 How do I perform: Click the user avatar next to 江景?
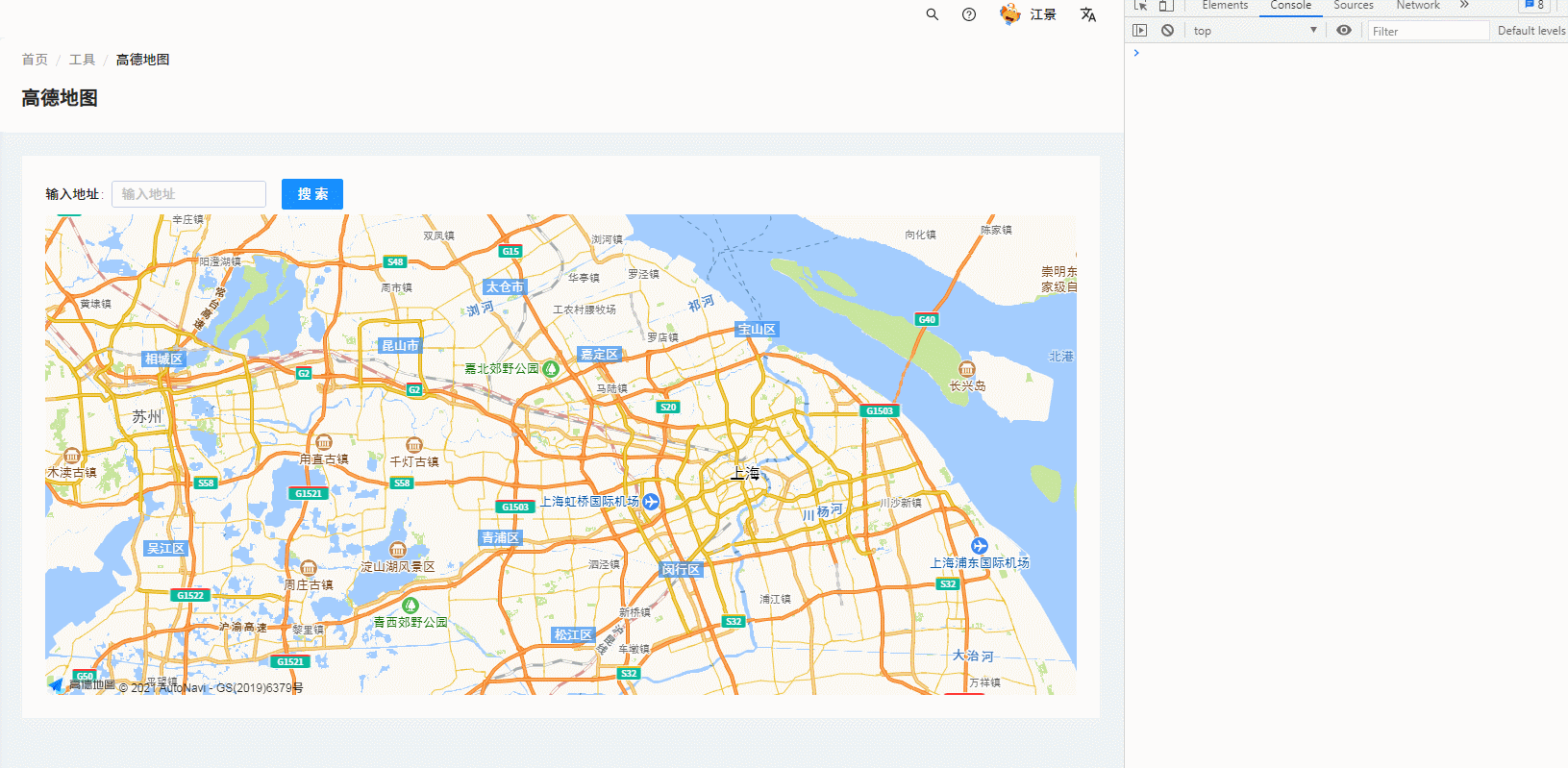pos(1009,14)
